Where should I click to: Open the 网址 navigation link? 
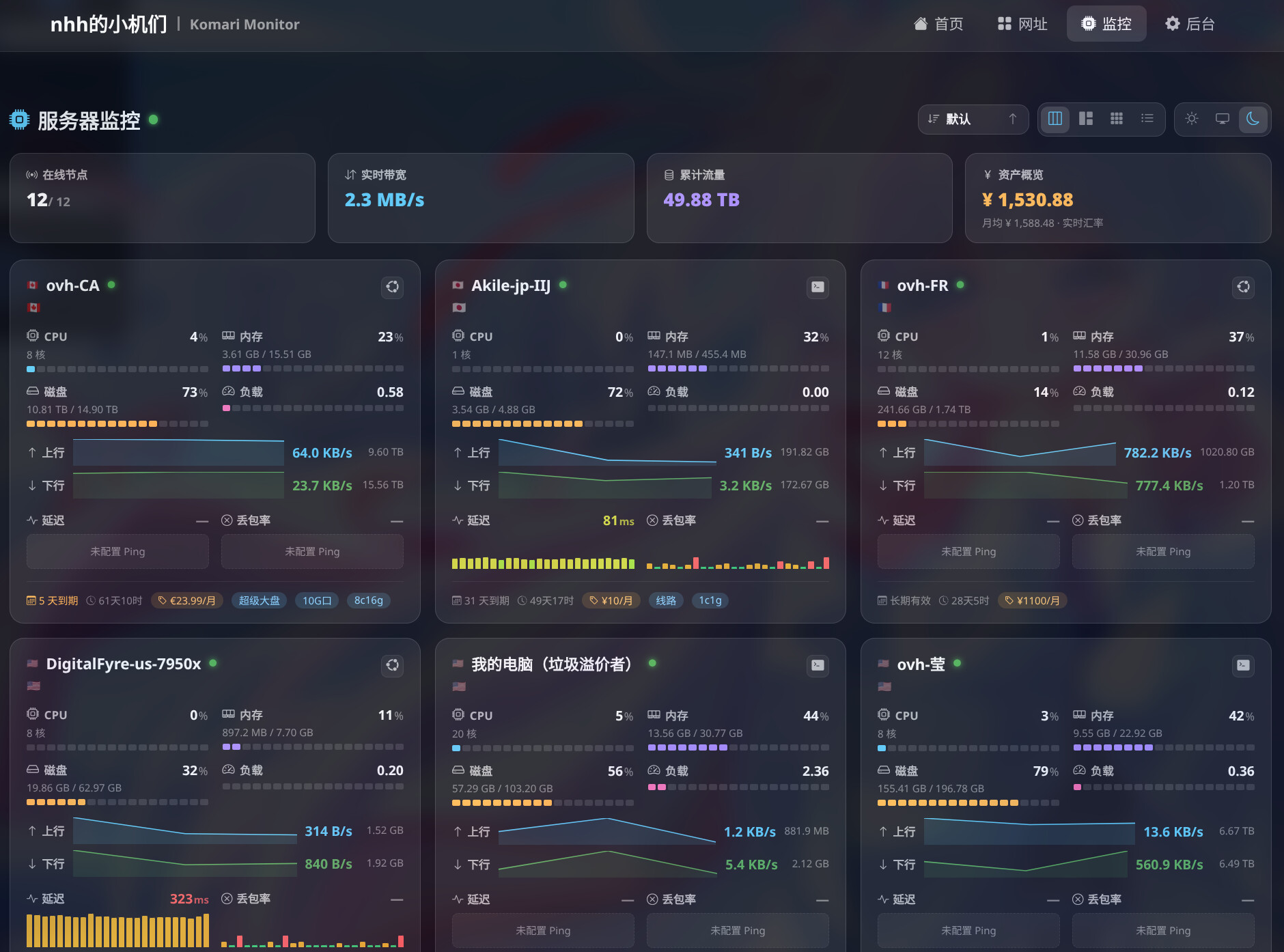[x=1022, y=24]
